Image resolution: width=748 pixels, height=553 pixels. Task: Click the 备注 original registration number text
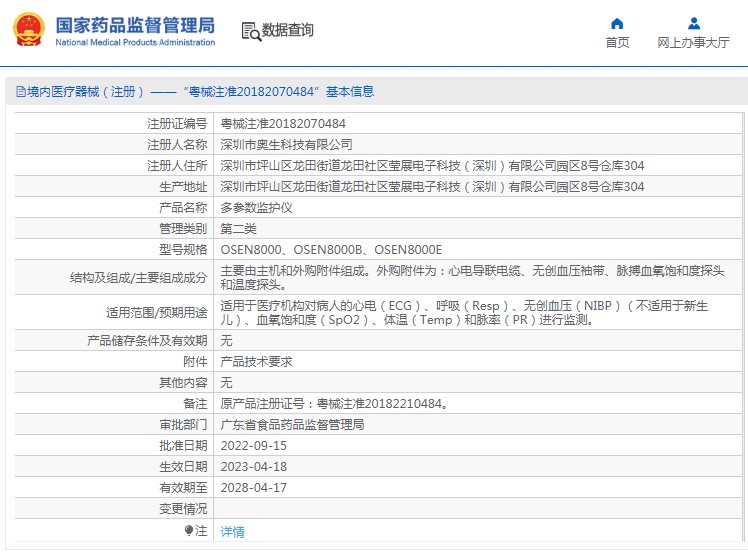(x=334, y=404)
